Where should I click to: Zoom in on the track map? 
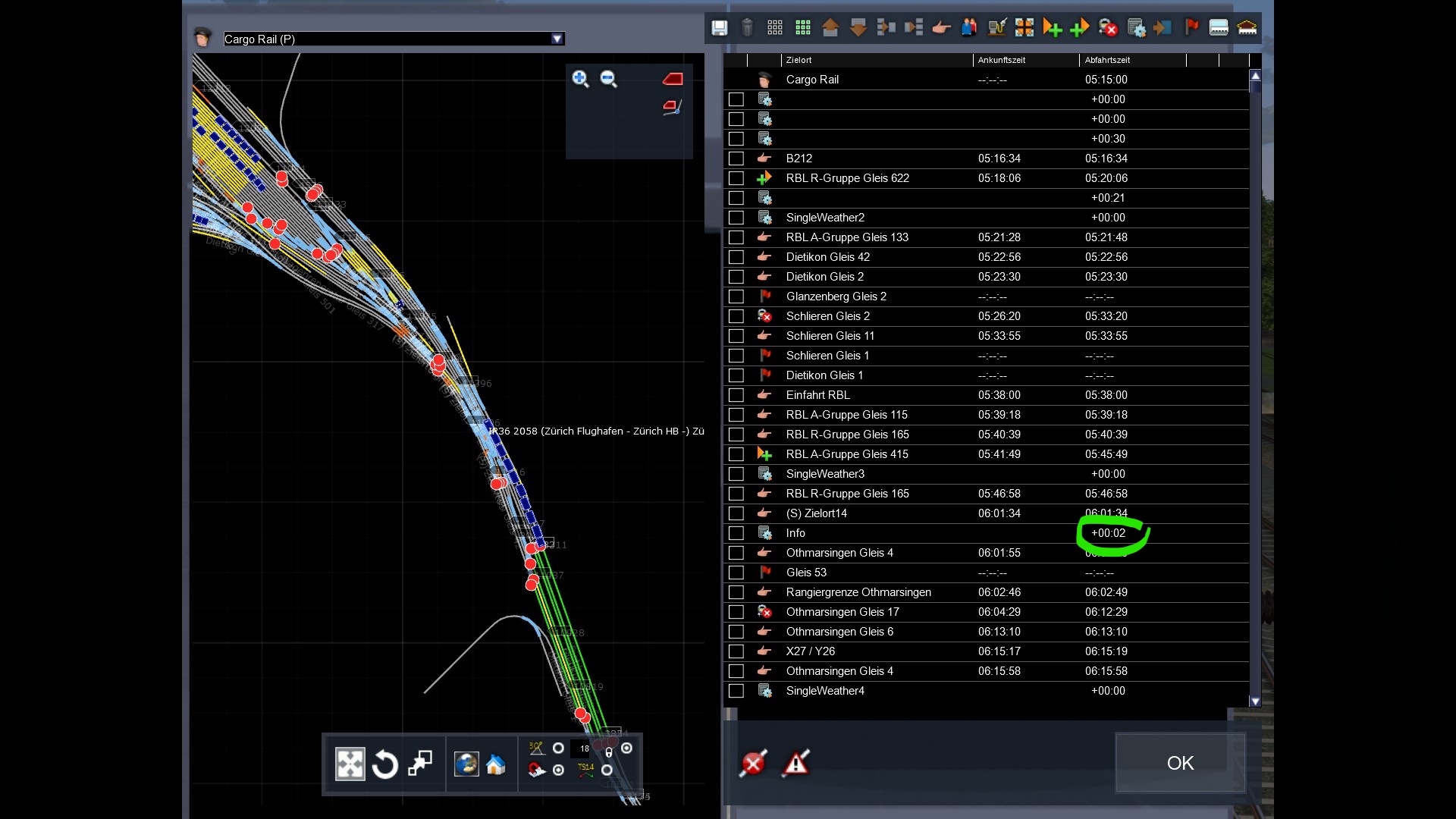click(580, 79)
